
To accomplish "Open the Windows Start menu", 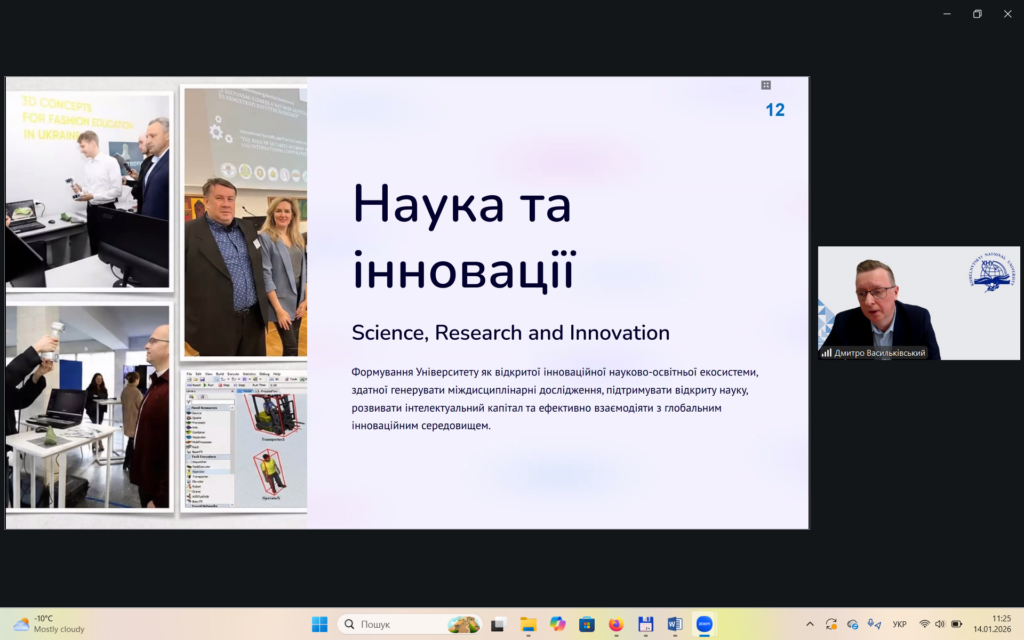I will [x=319, y=624].
